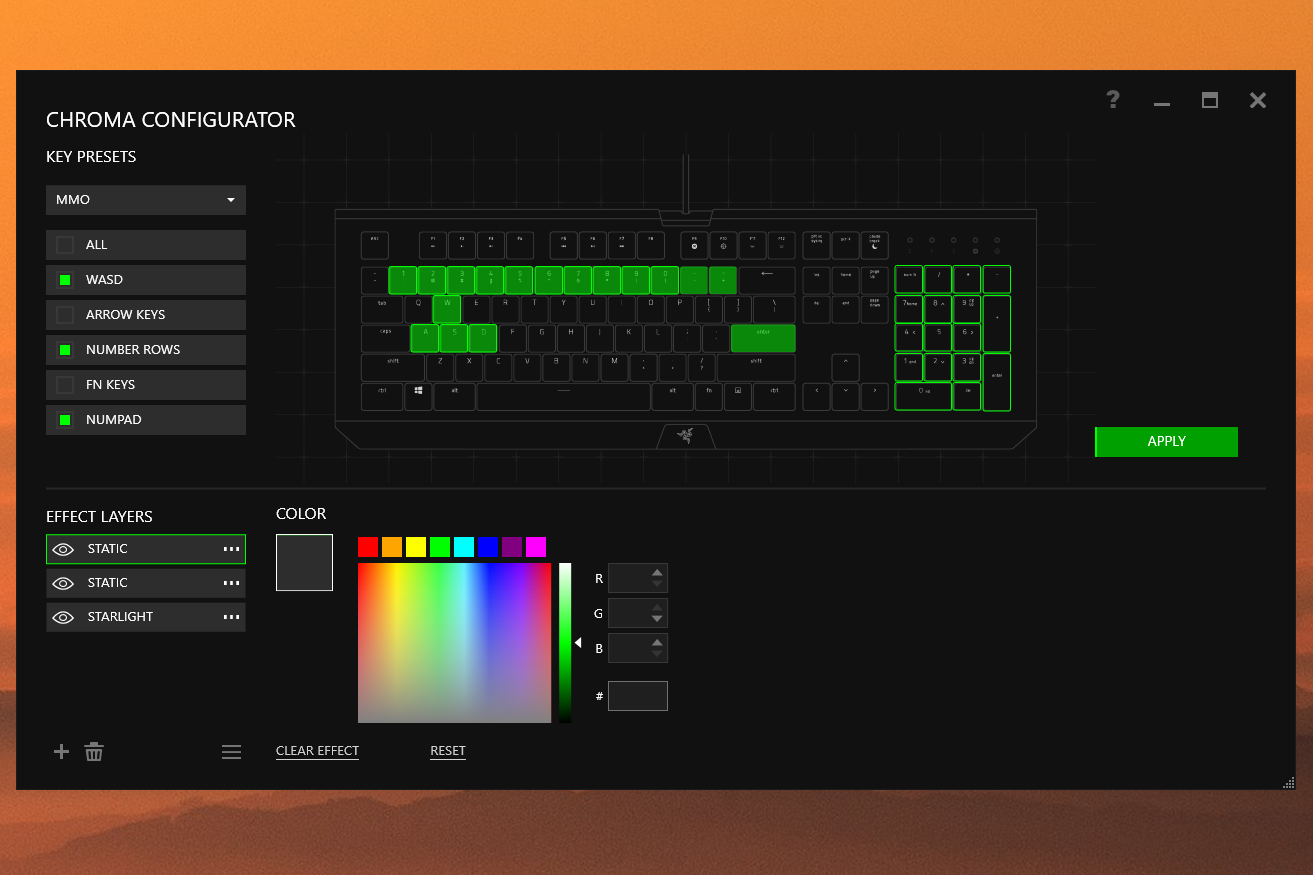This screenshot has height=875, width=1313.
Task: Pick the orange preset color swatch
Action: [x=392, y=547]
